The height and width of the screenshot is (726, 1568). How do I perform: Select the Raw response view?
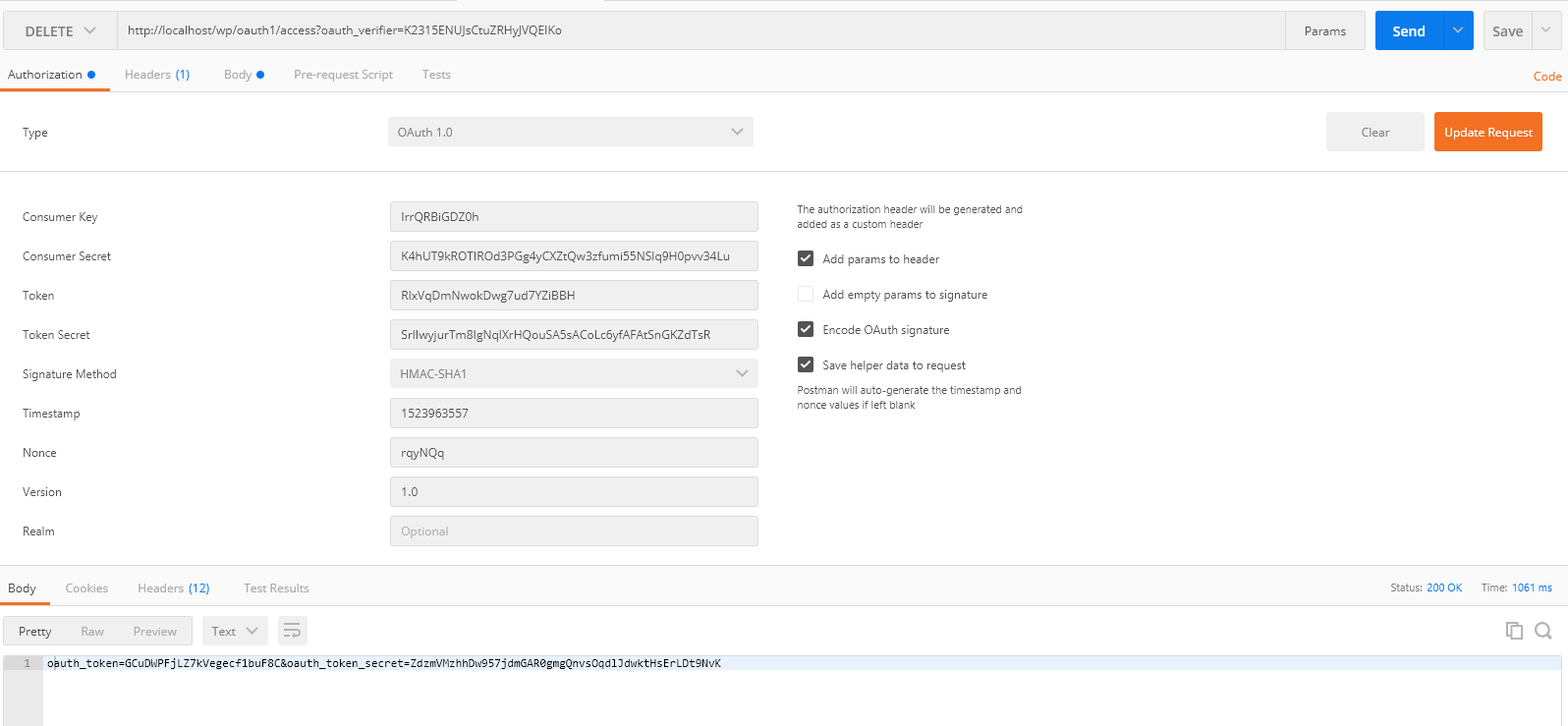tap(92, 631)
